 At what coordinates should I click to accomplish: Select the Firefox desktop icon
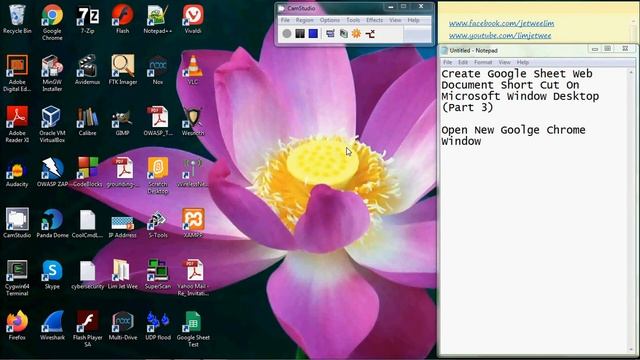coord(17,326)
